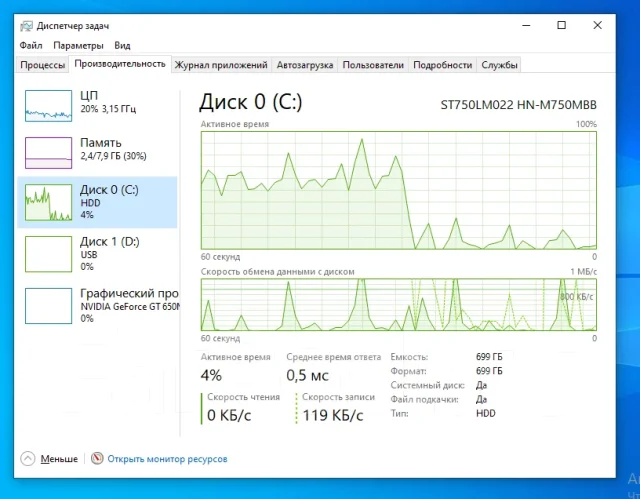Click the Диск 0 (C:) HDD sidebar label
The image size is (640, 499).
(x=109, y=202)
